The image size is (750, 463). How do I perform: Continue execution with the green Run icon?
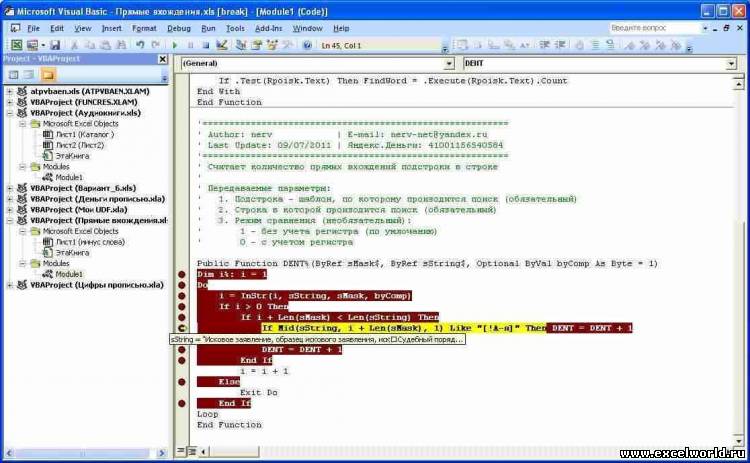[175, 45]
